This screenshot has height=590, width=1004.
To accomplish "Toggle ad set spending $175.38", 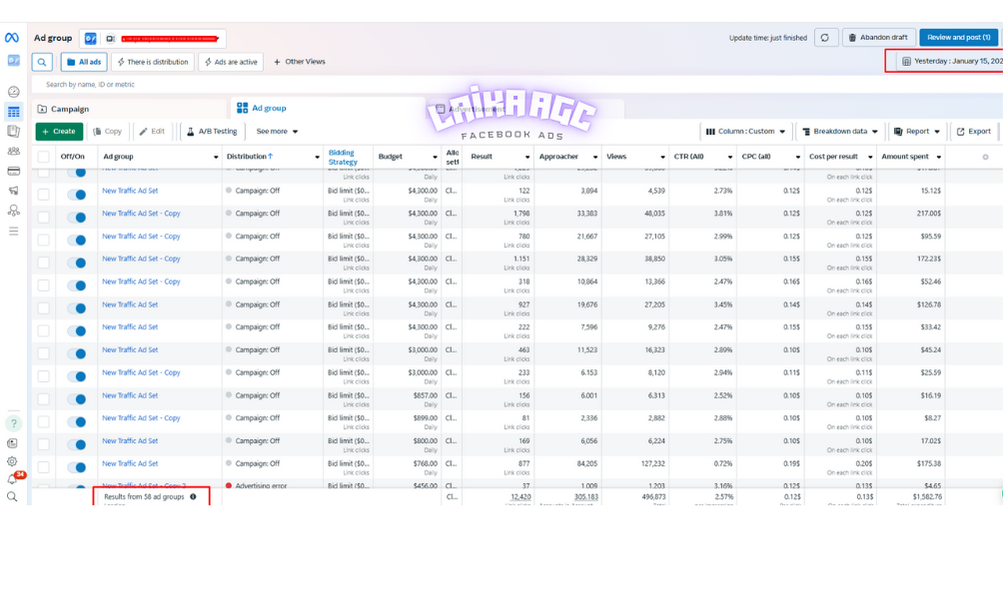I will 77,468.
